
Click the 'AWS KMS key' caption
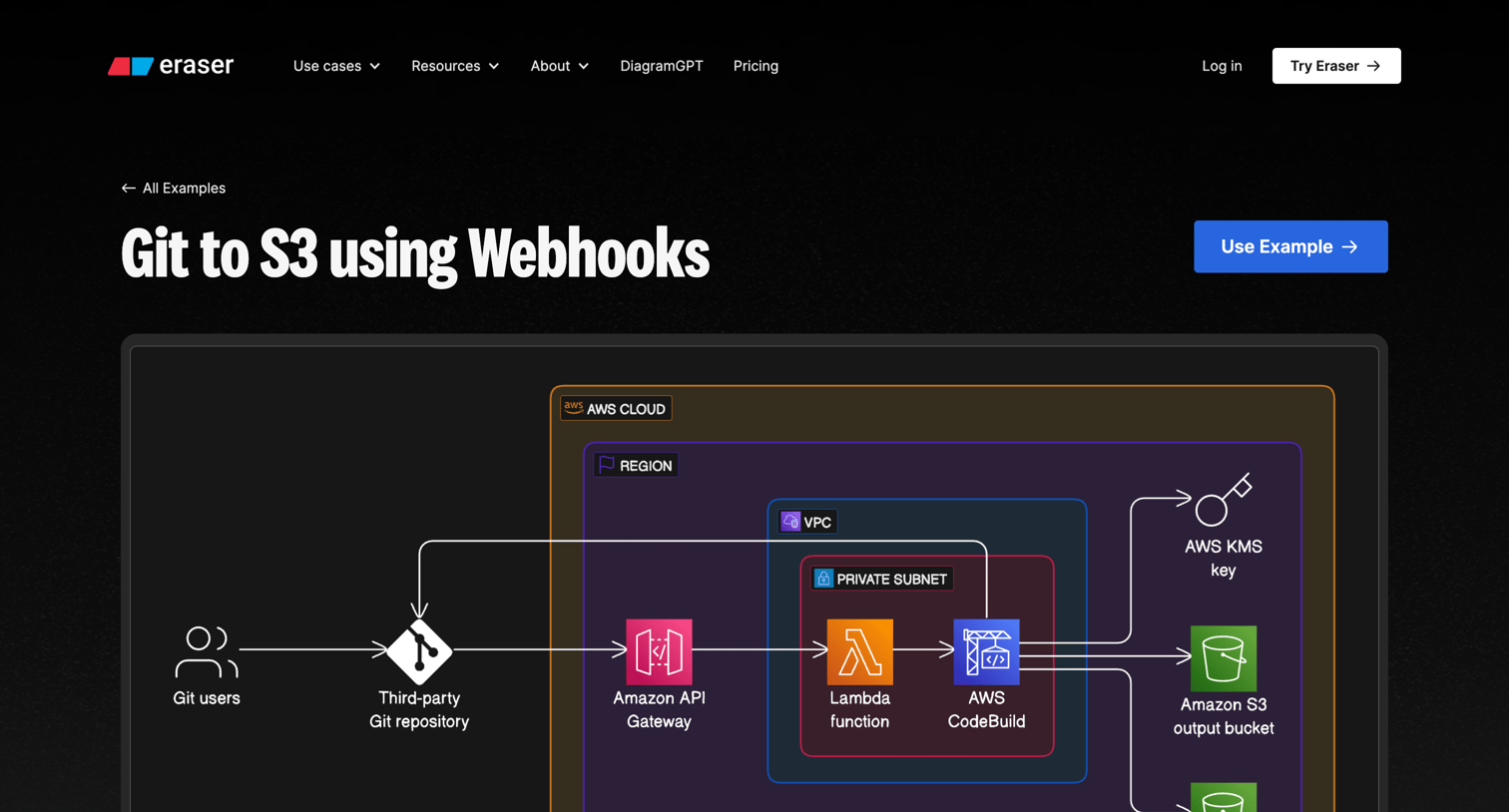(x=1224, y=558)
